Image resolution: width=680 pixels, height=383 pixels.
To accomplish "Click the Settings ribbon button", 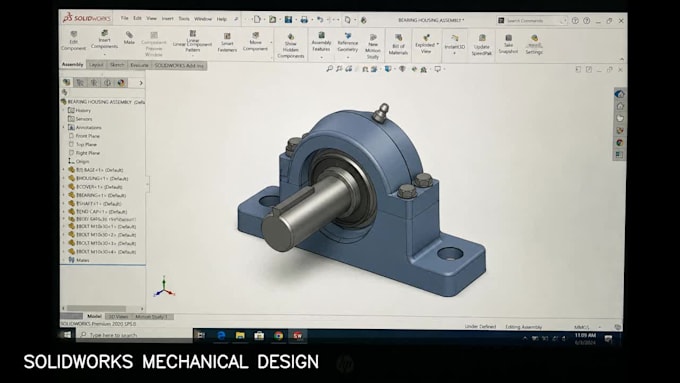I will pos(534,45).
